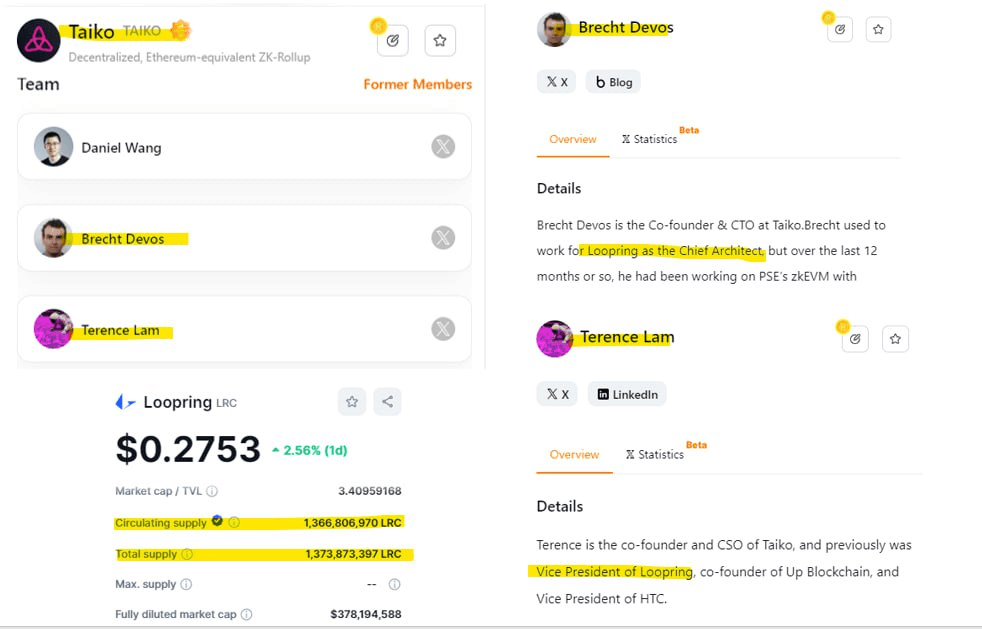Click the edit icon on Terence Lam profile
The width and height of the screenshot is (982, 629).
(855, 339)
